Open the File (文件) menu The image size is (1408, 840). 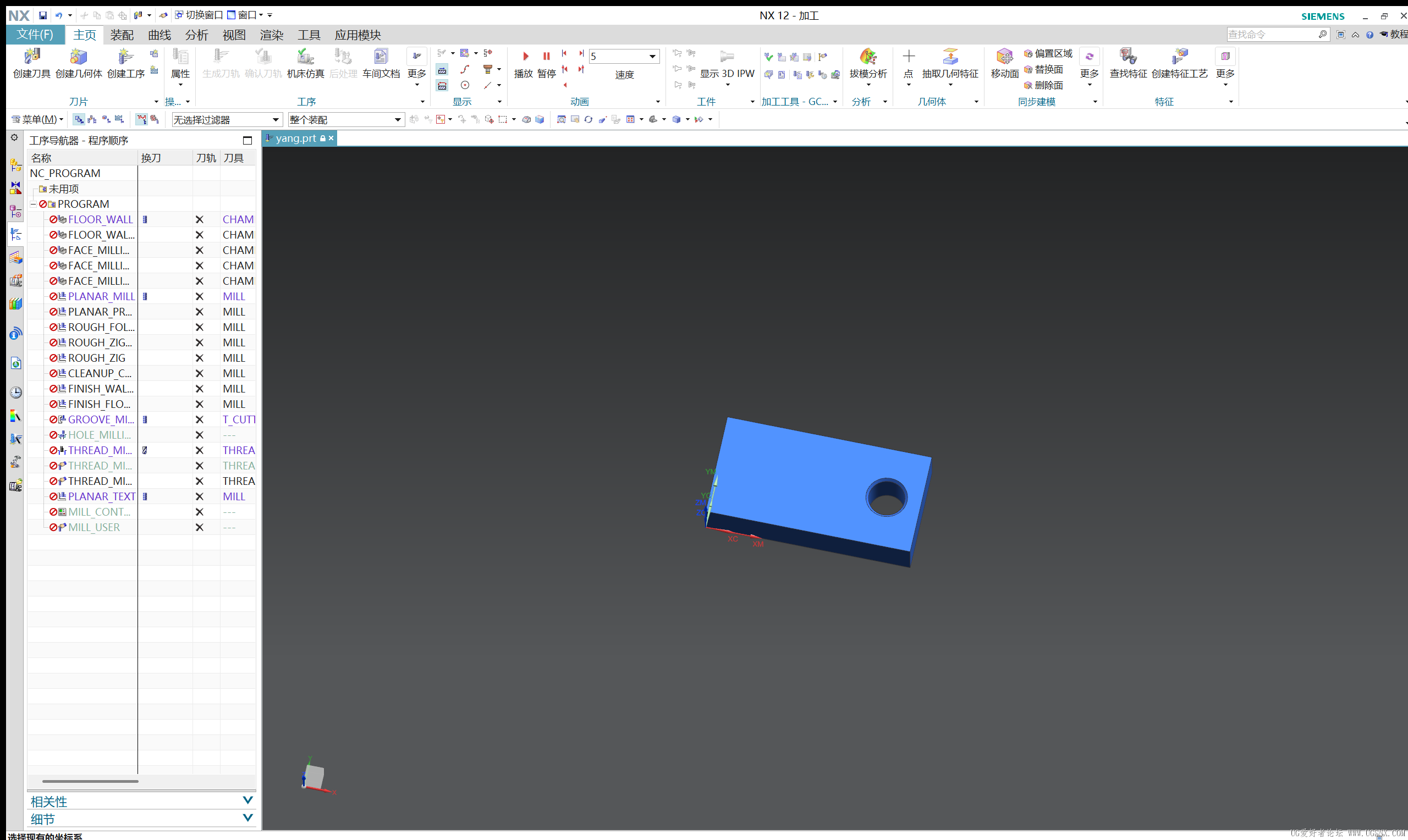point(35,35)
